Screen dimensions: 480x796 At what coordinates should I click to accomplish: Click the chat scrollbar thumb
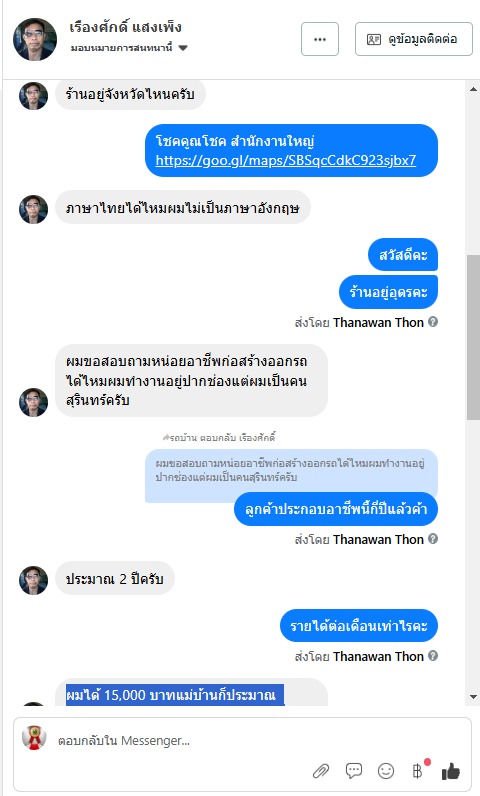pos(473,338)
